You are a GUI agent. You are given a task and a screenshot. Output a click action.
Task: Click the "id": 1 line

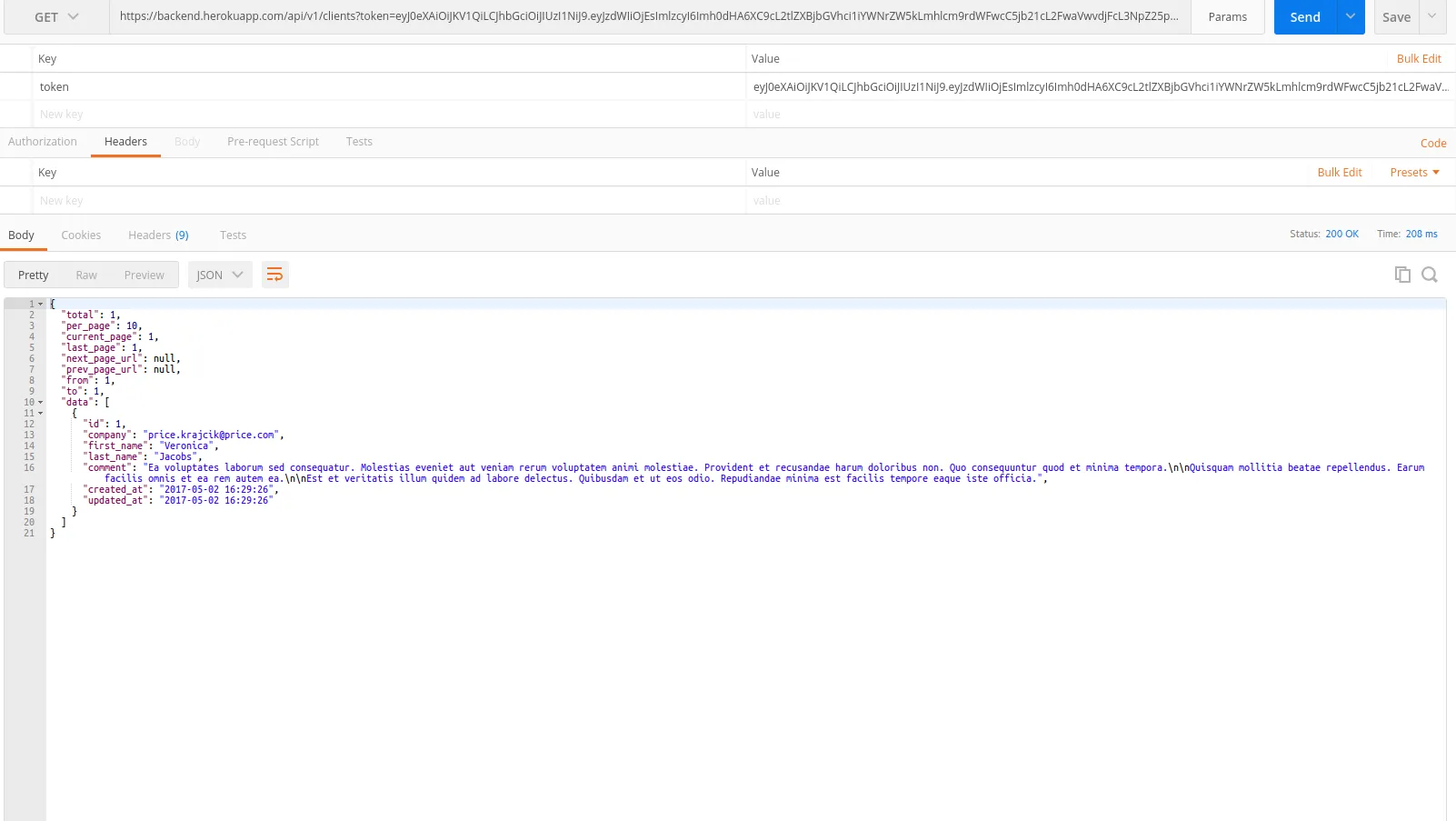pos(104,424)
